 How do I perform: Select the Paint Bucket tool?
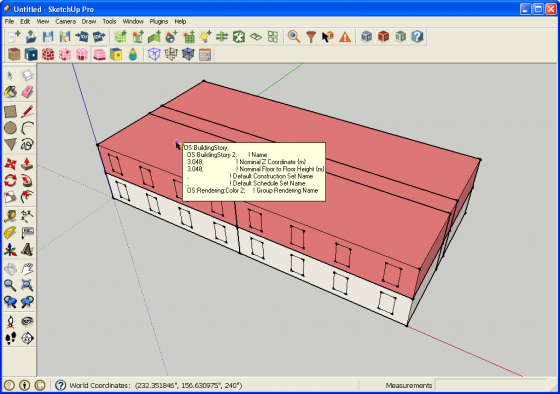pyautogui.click(x=10, y=92)
